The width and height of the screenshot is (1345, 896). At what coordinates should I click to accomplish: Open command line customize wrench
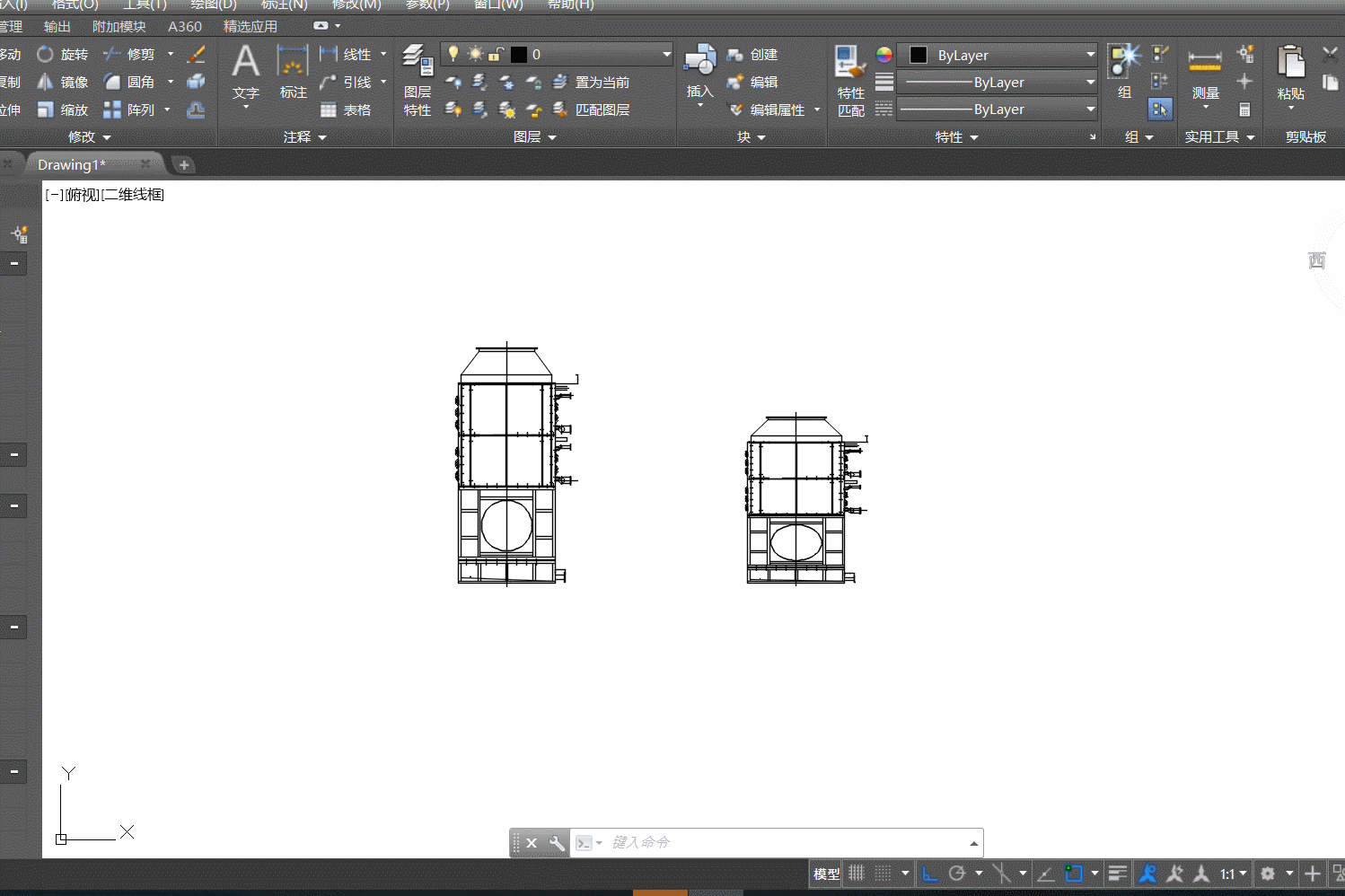pos(557,843)
